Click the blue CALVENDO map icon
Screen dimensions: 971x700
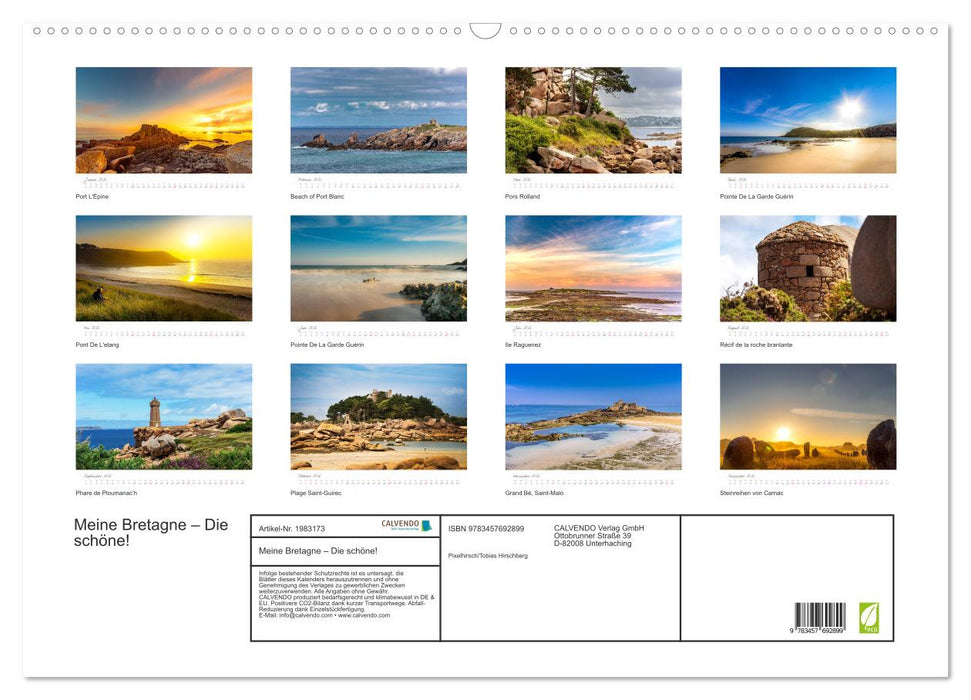click(x=426, y=525)
